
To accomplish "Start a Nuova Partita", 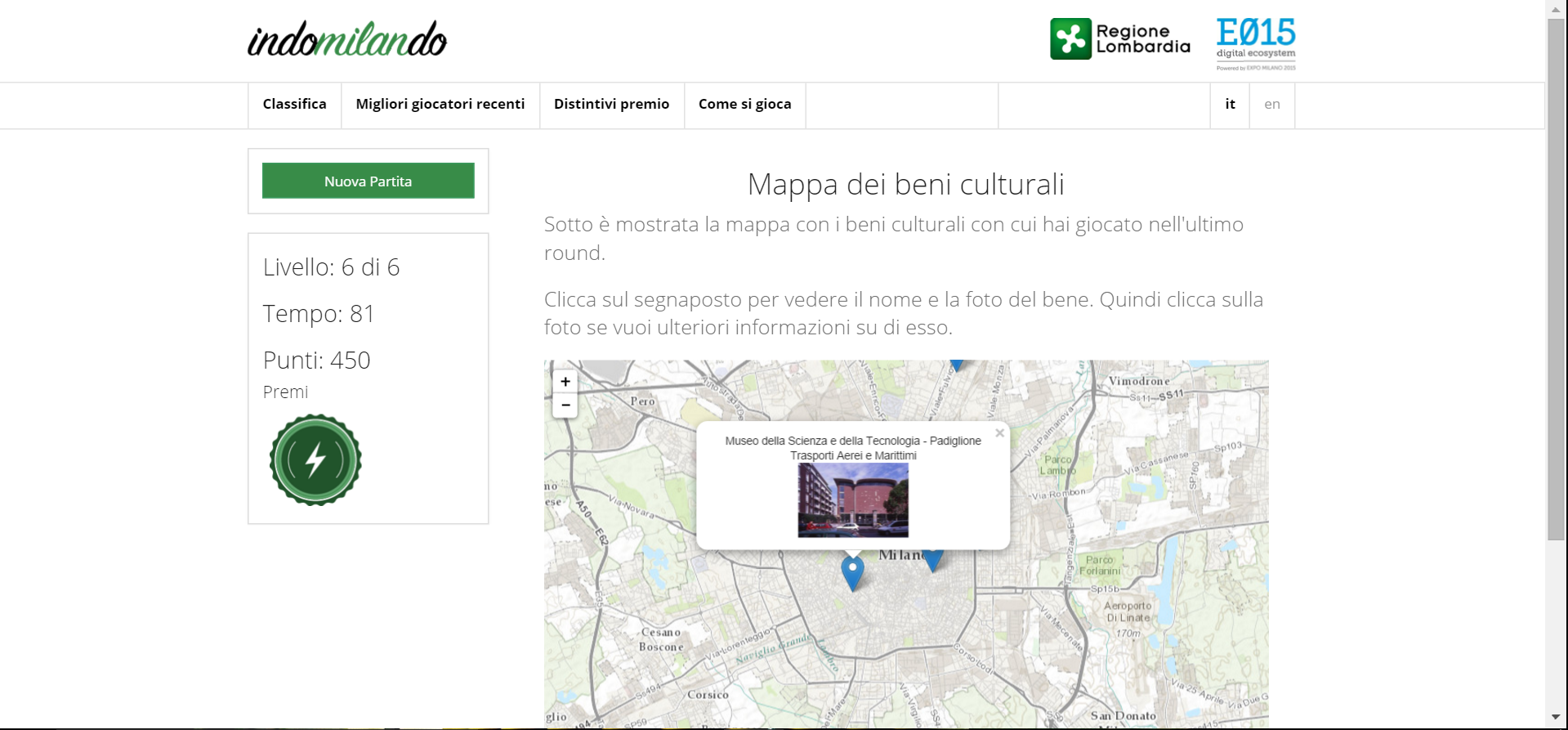I will pyautogui.click(x=368, y=181).
